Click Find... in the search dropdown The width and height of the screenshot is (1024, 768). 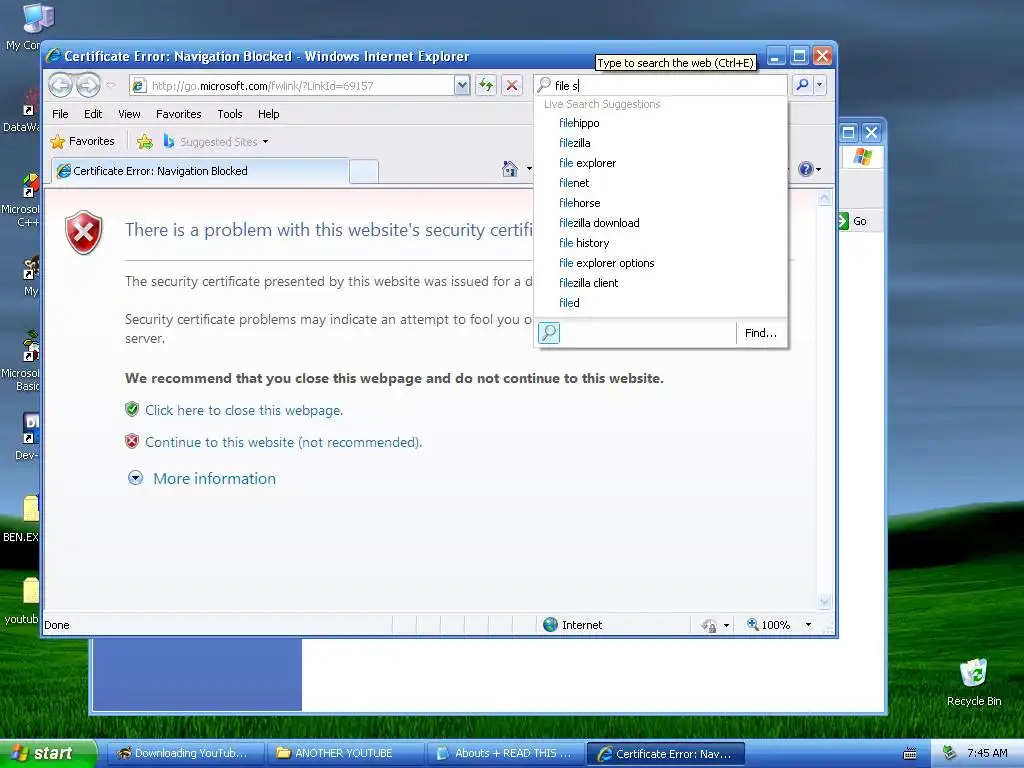(761, 333)
